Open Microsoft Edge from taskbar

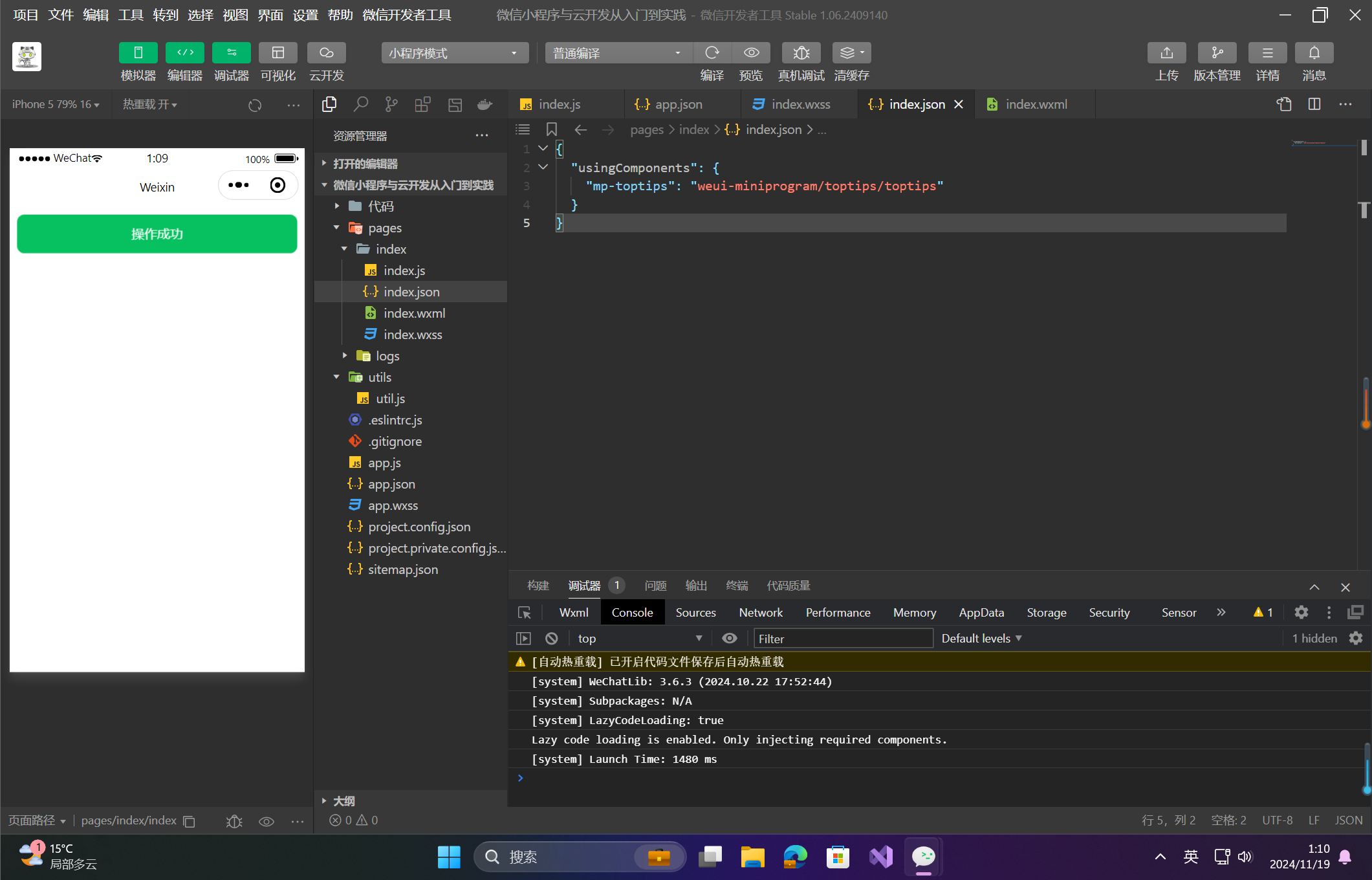tap(795, 857)
